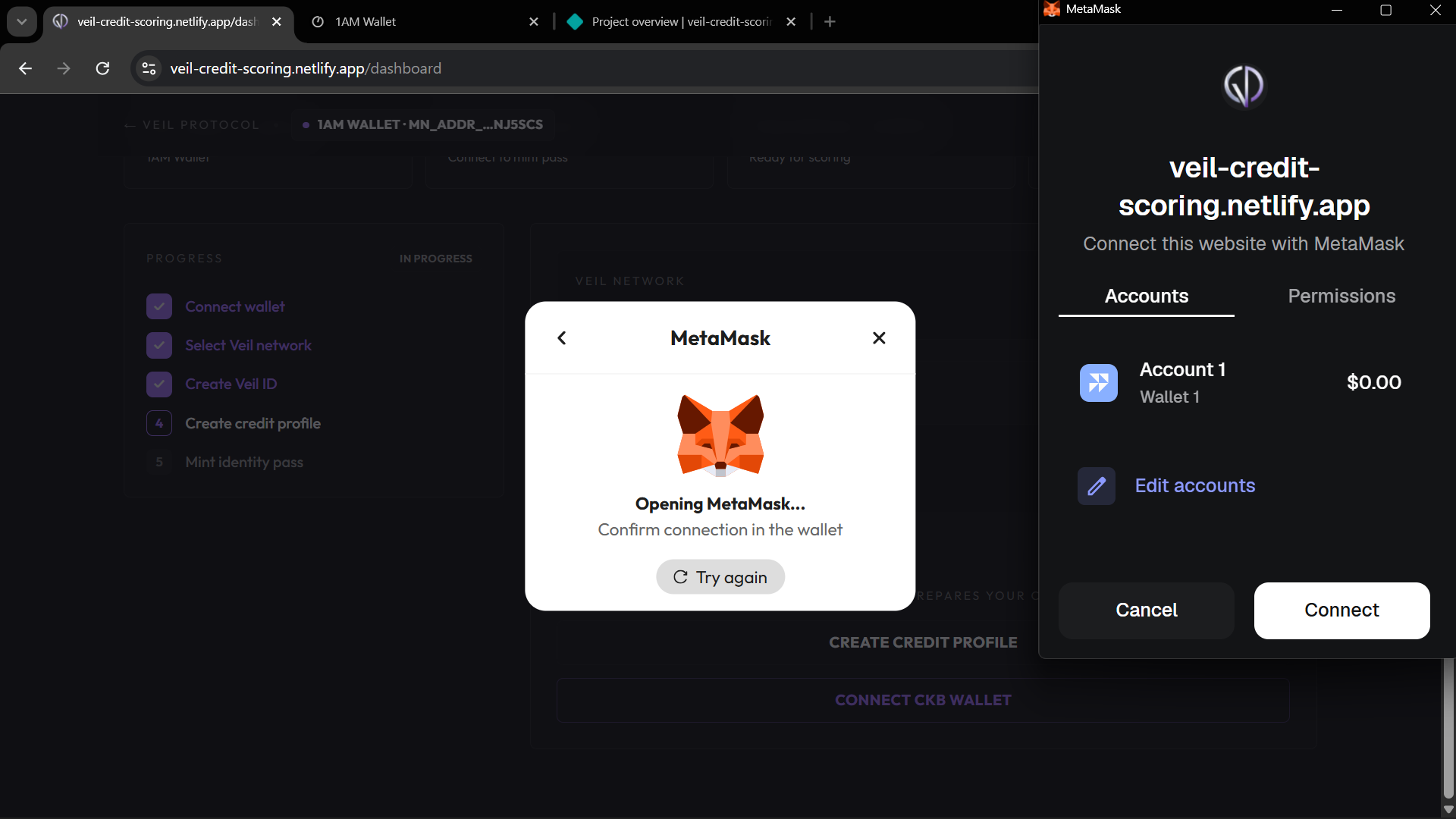This screenshot has height=819, width=1456.
Task: Click the Create Veil ID label
Action: point(231,384)
